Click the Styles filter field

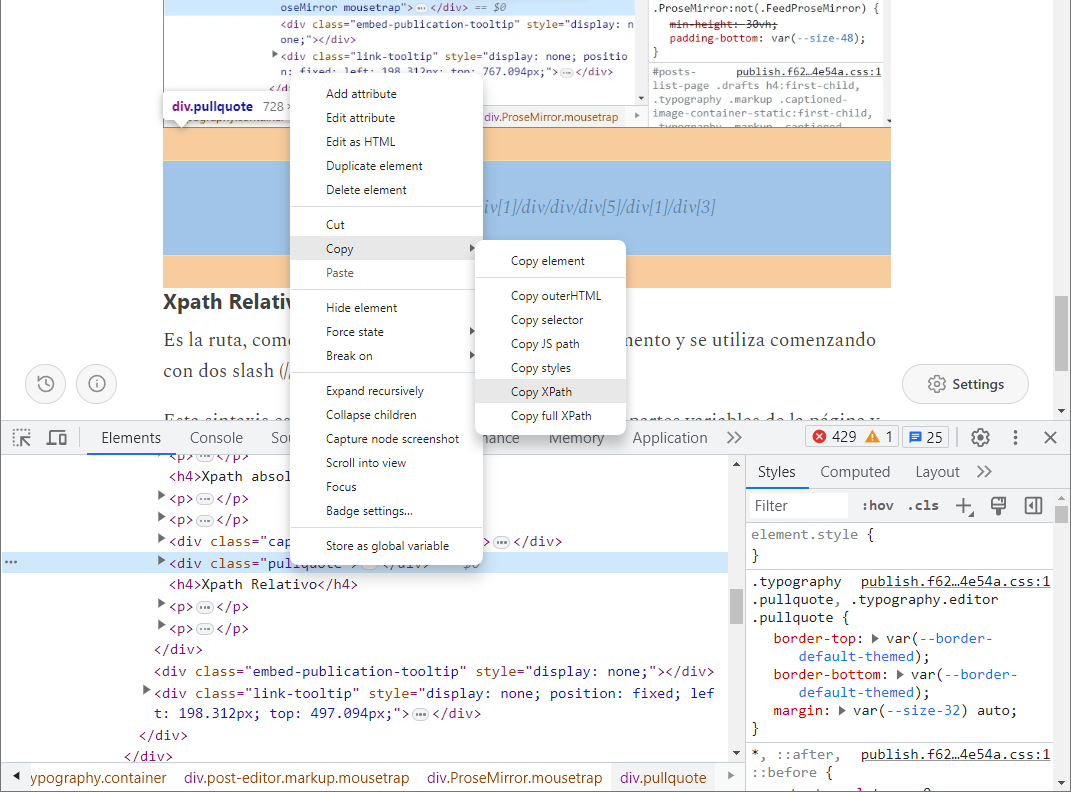(797, 505)
